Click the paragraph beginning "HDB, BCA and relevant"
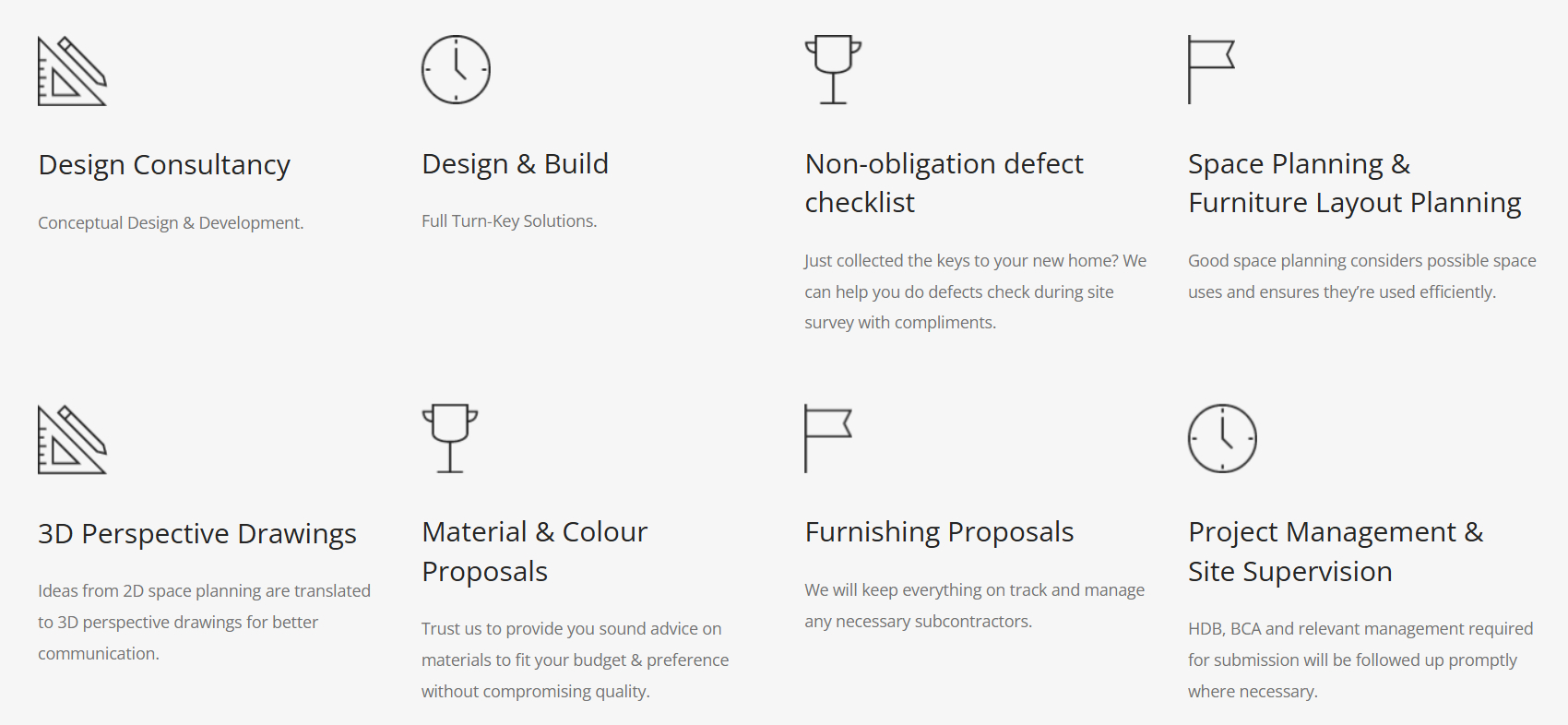 pyautogui.click(x=1360, y=660)
